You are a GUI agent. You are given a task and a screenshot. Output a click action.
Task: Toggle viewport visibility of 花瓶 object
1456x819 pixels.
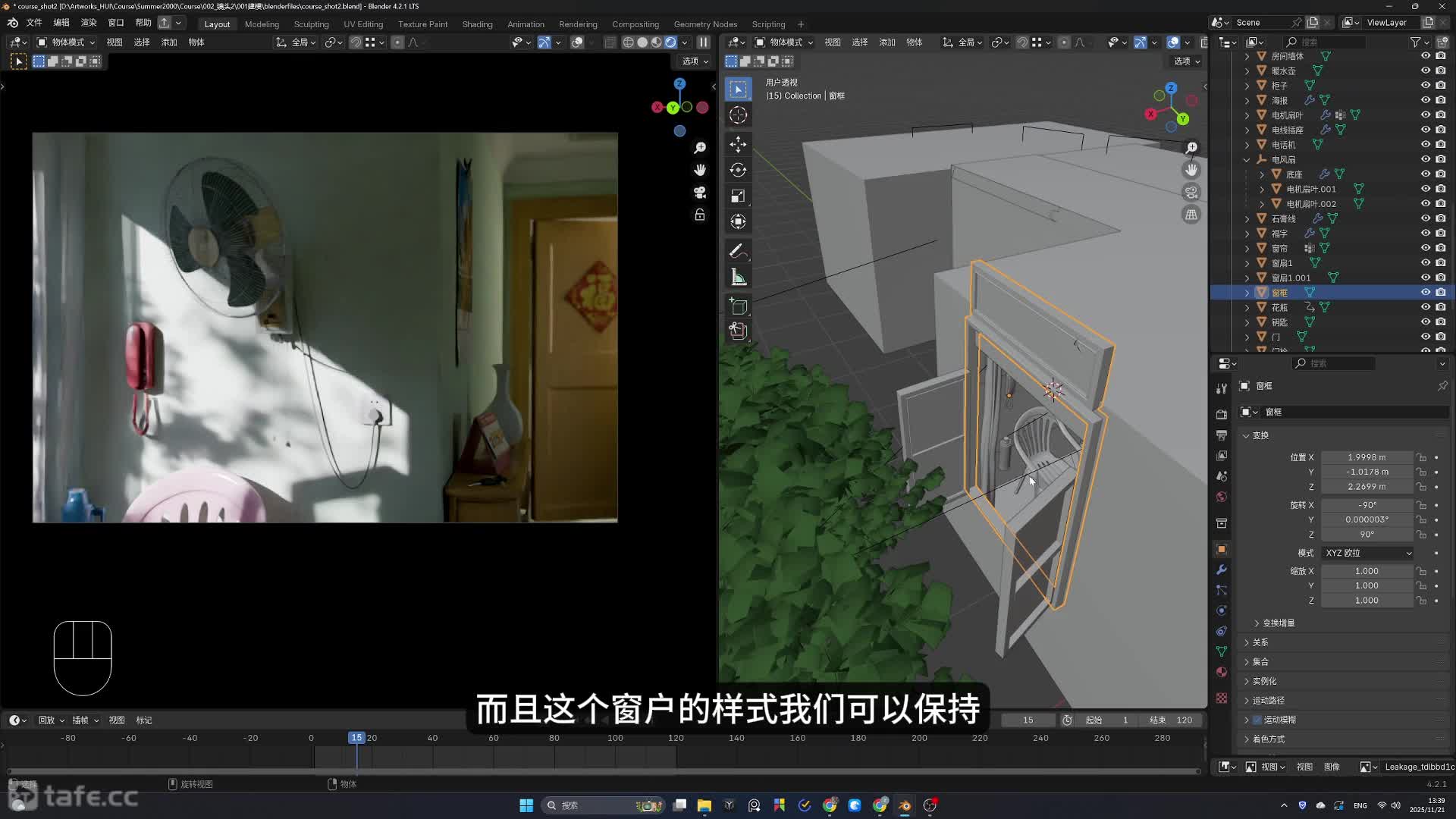(1425, 307)
